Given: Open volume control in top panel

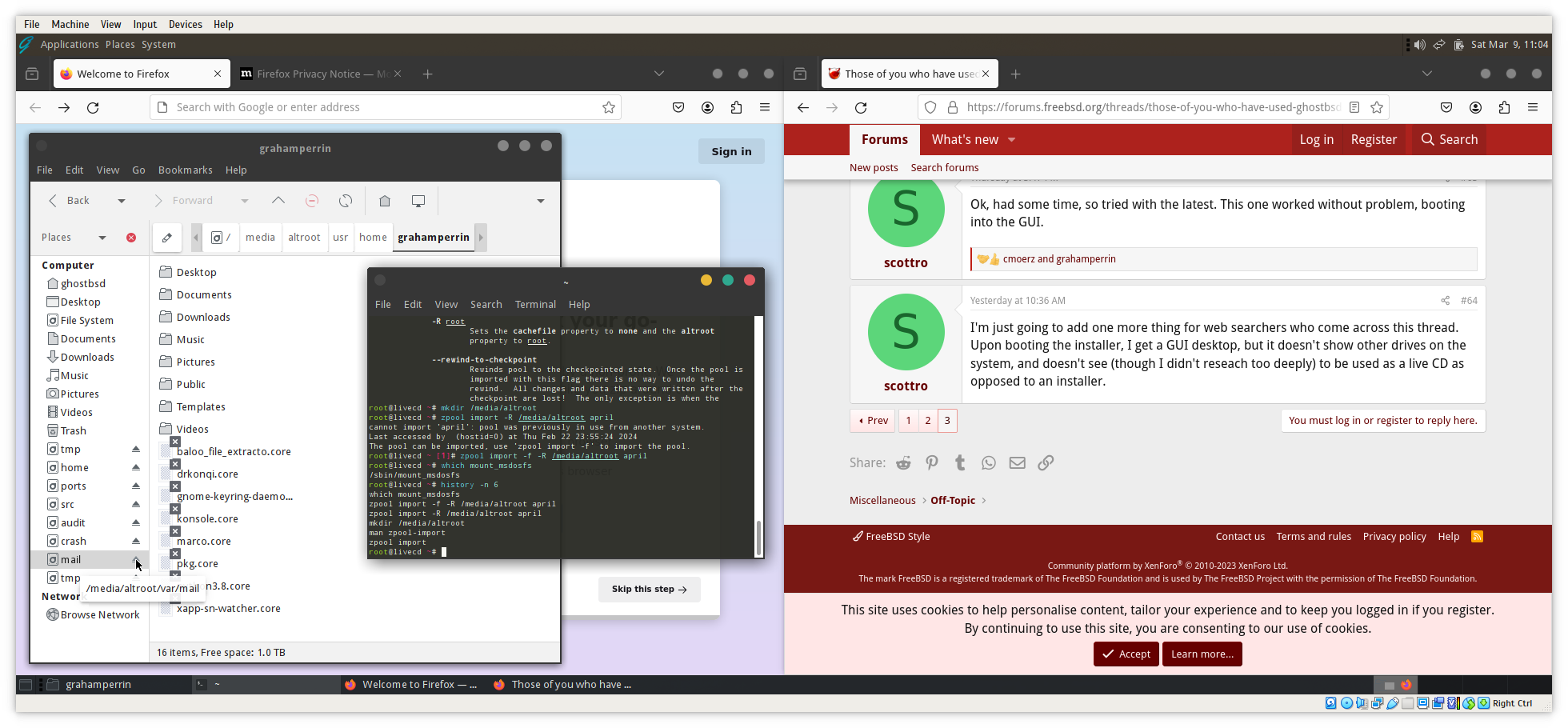Looking at the screenshot, I should 1419,45.
